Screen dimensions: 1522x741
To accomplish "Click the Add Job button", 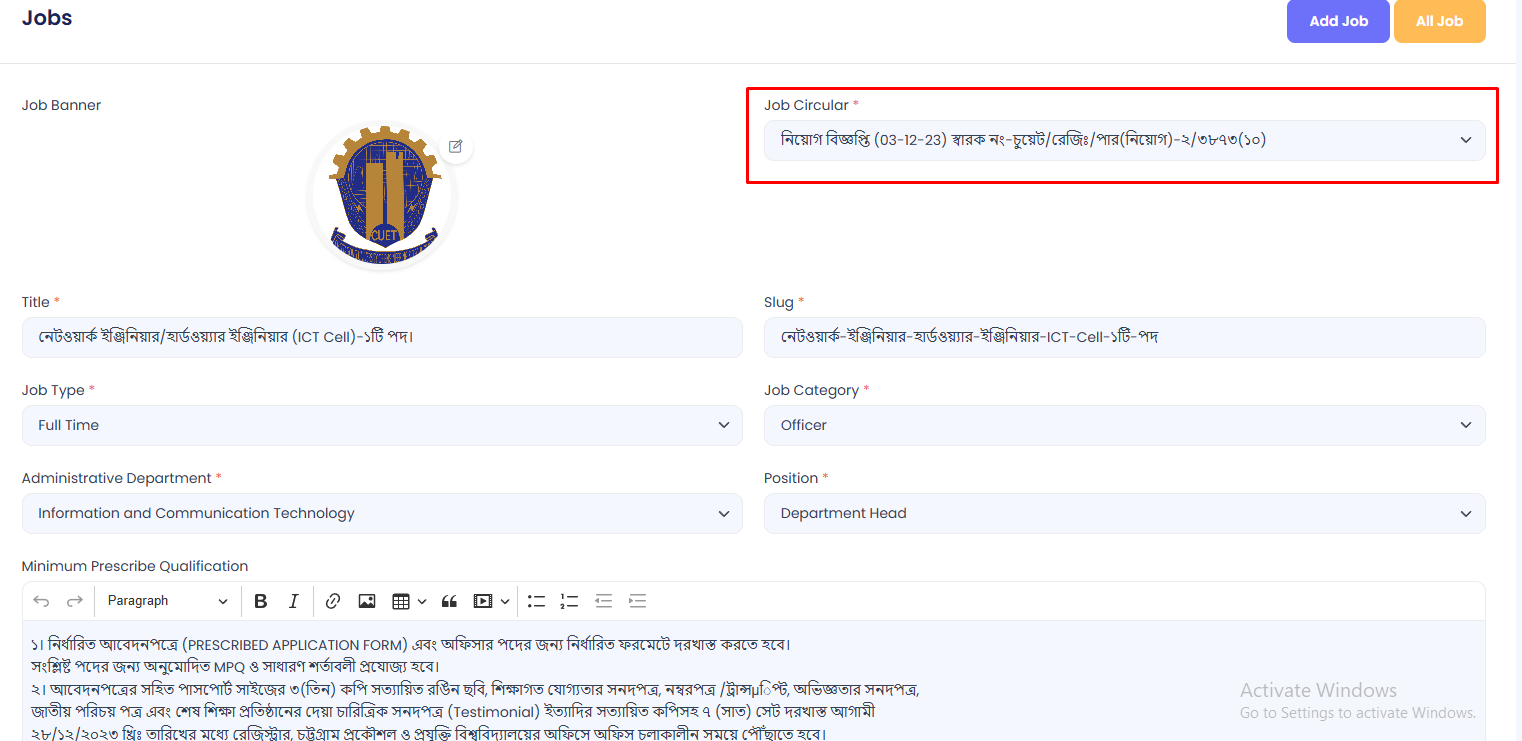I will pos(1338,21).
